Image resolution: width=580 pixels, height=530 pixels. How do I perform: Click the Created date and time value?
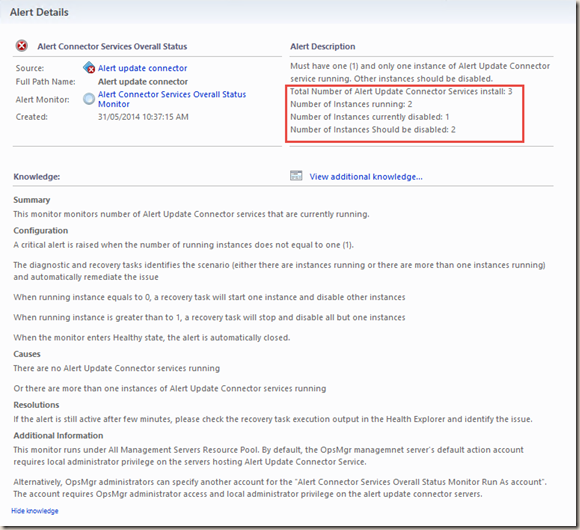coord(143,117)
